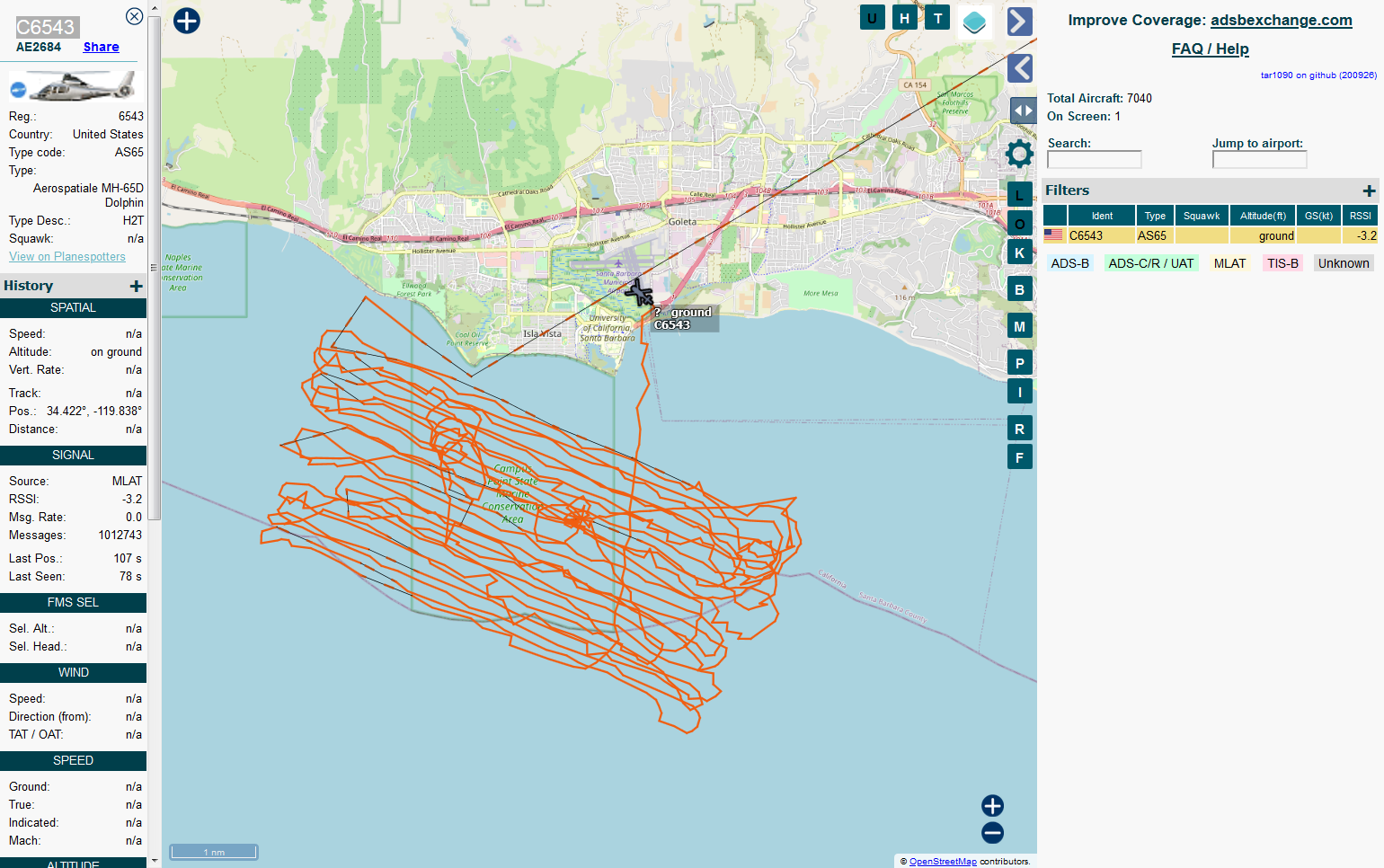Click the position value 34.422°, -119.838°
Image resolution: width=1384 pixels, height=868 pixels.
click(x=94, y=411)
